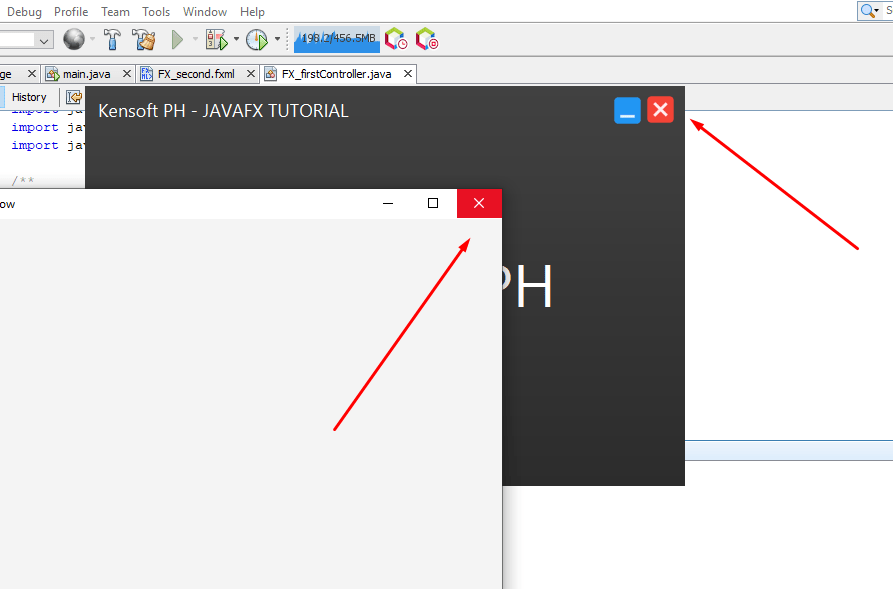Click the first red profiling control icon
Viewport: 893px width, 589px height.
pyautogui.click(x=395, y=39)
